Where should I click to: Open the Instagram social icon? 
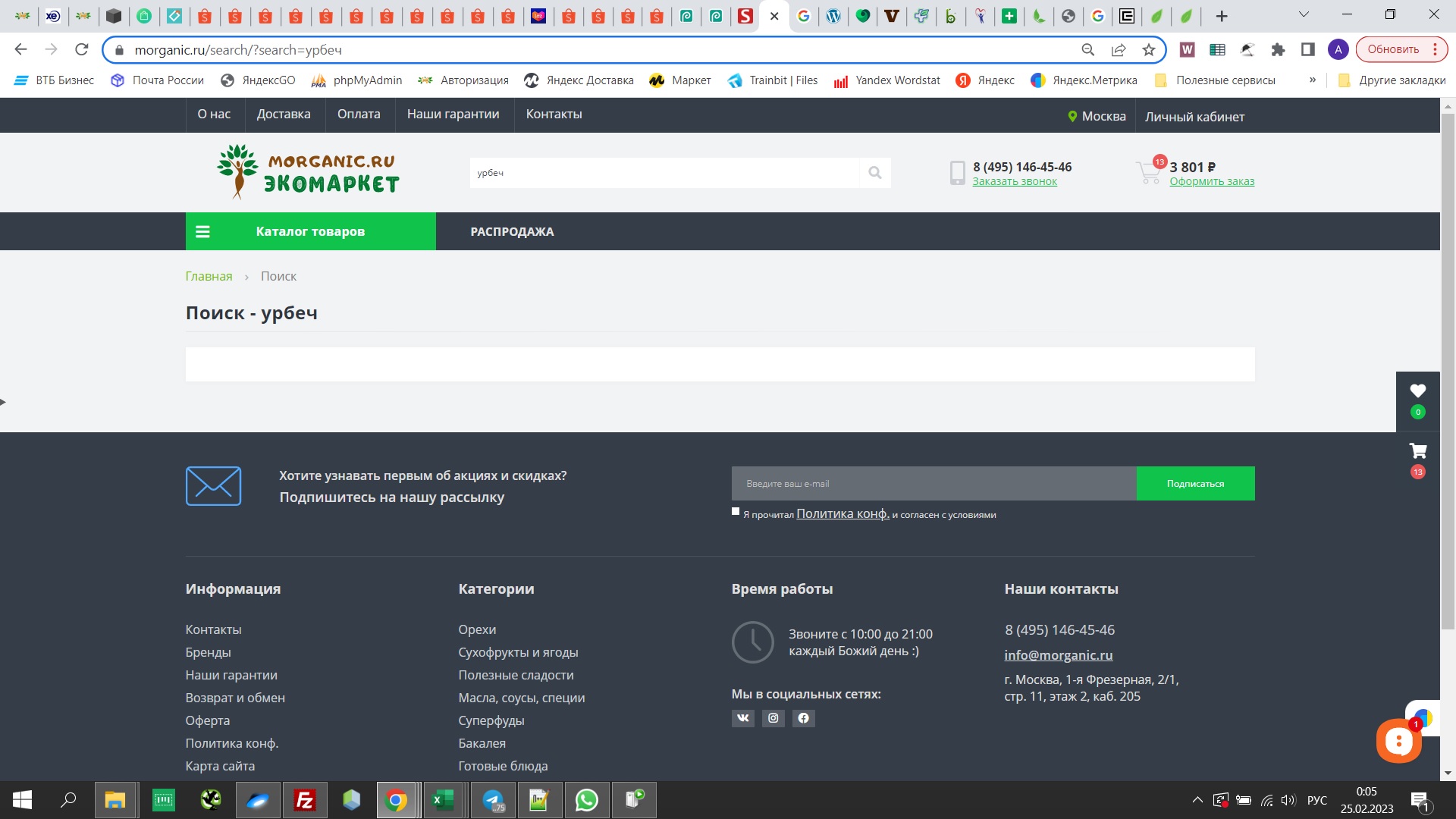773,718
